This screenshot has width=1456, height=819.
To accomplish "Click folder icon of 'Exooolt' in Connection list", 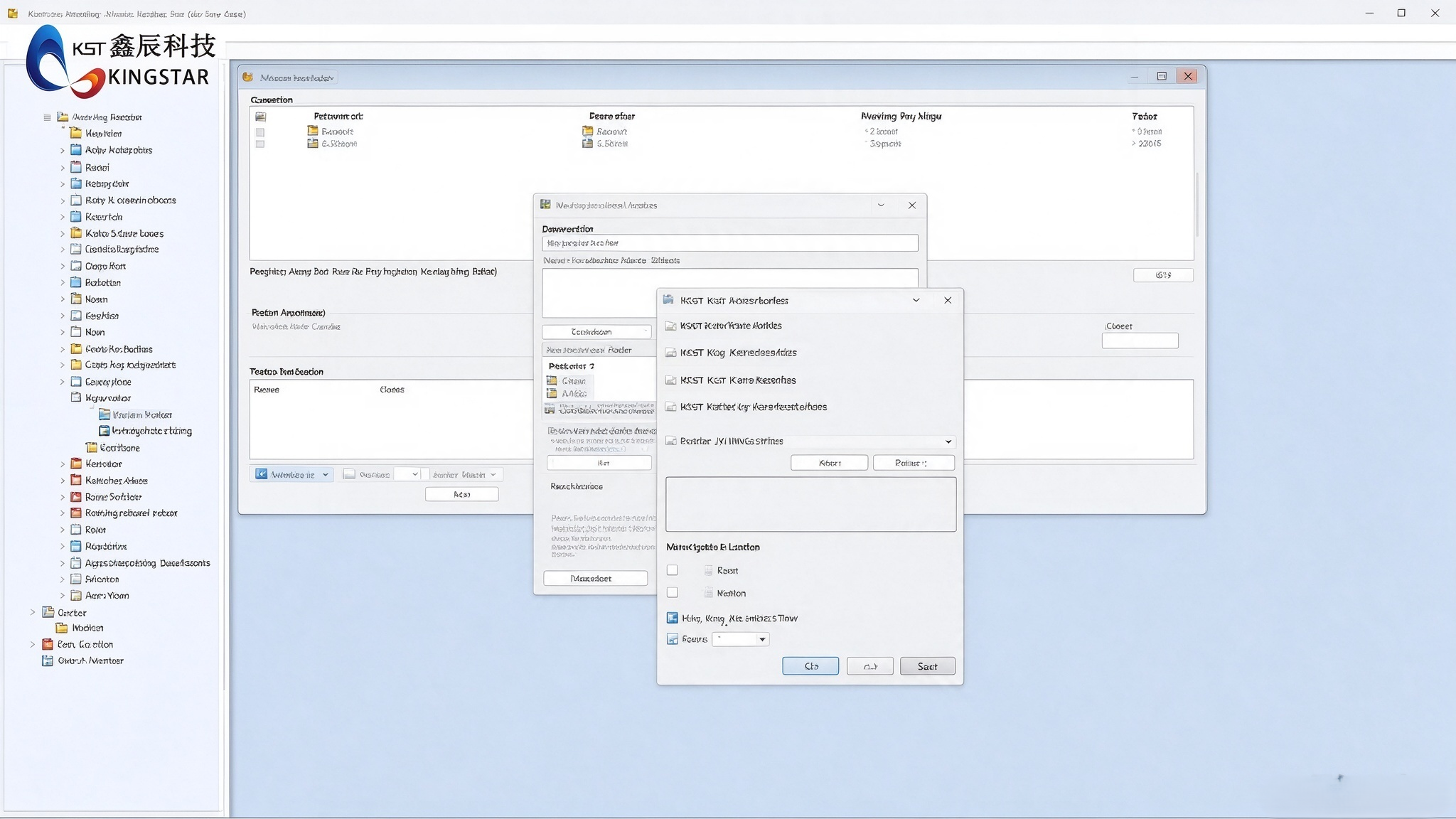I will [312, 131].
